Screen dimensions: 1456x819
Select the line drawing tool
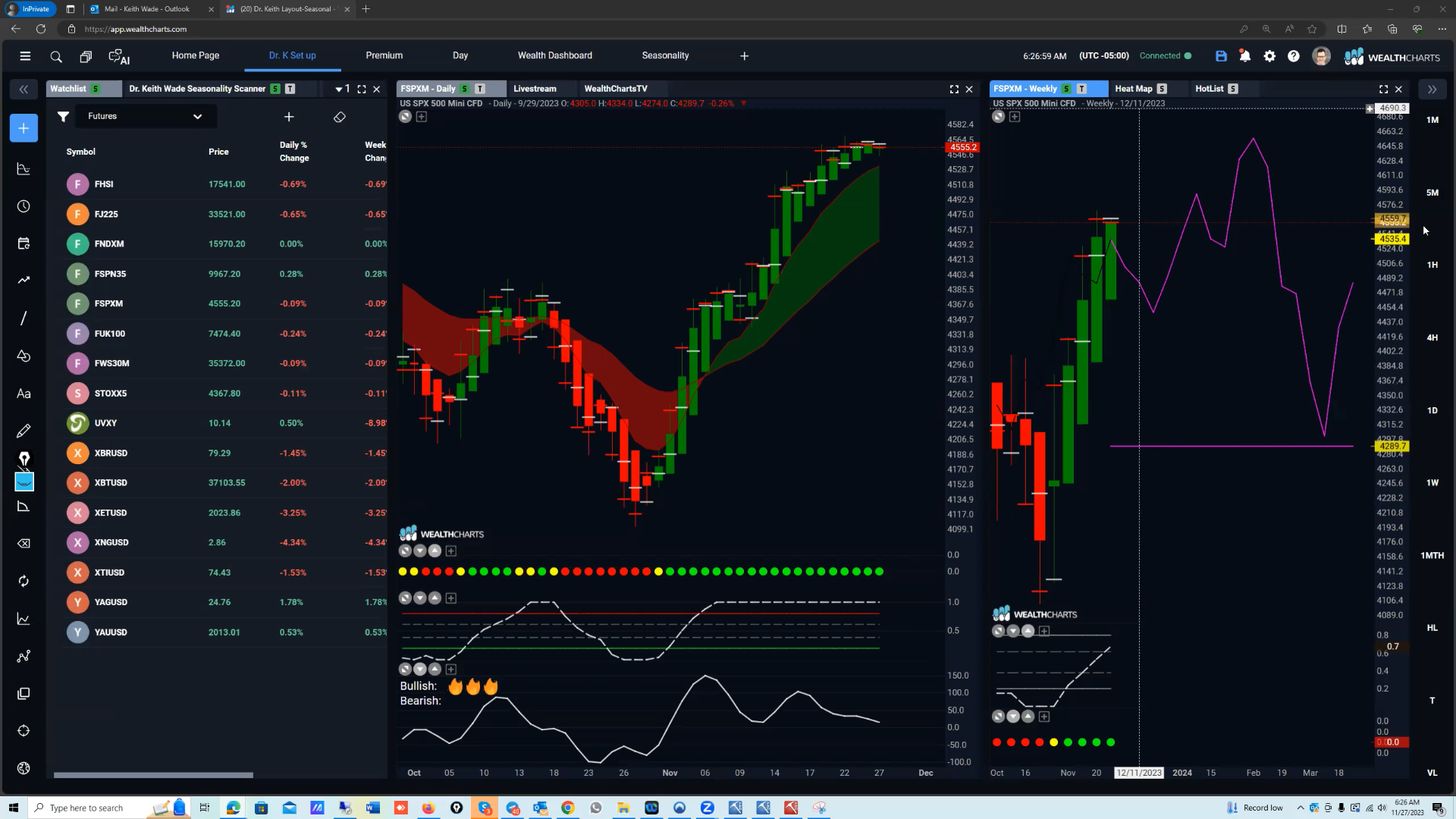coord(24,318)
